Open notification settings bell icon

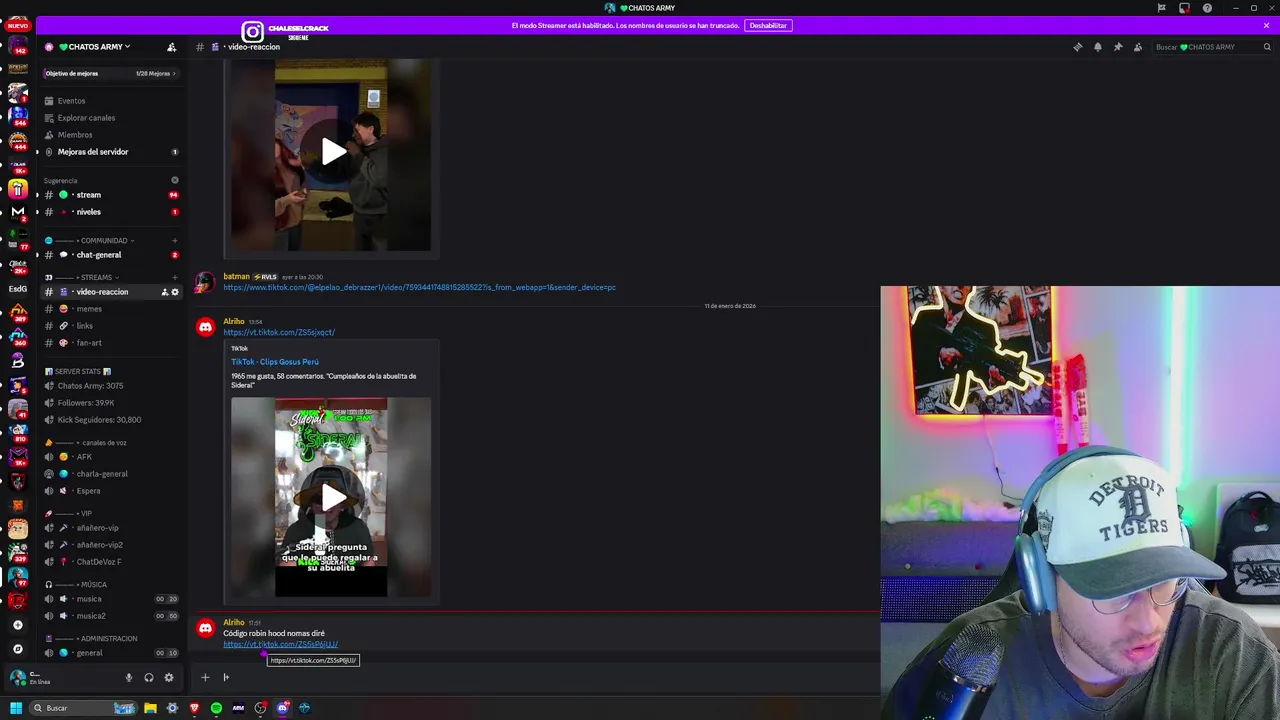(x=1098, y=47)
